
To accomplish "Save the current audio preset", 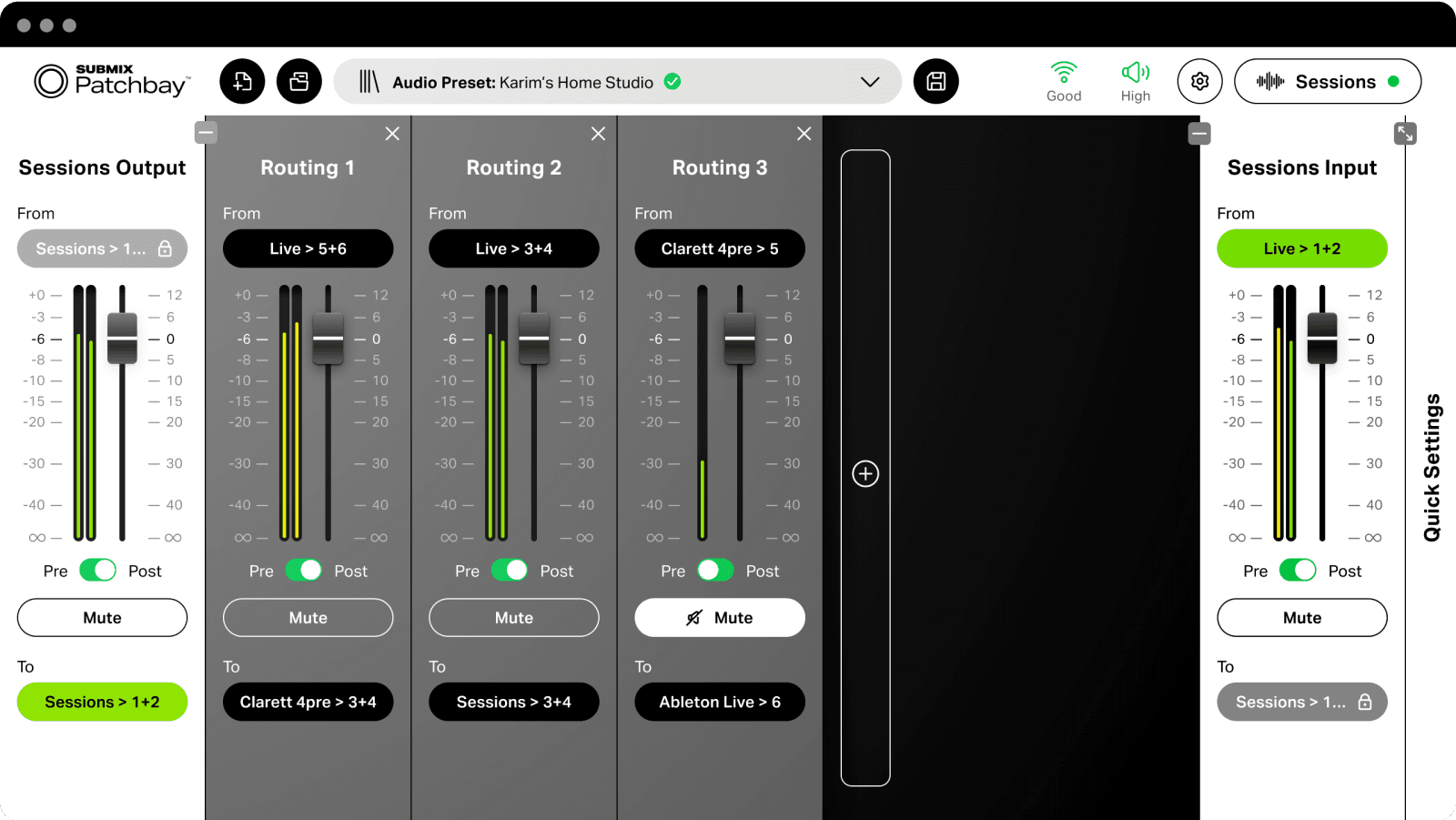I will pyautogui.click(x=935, y=81).
